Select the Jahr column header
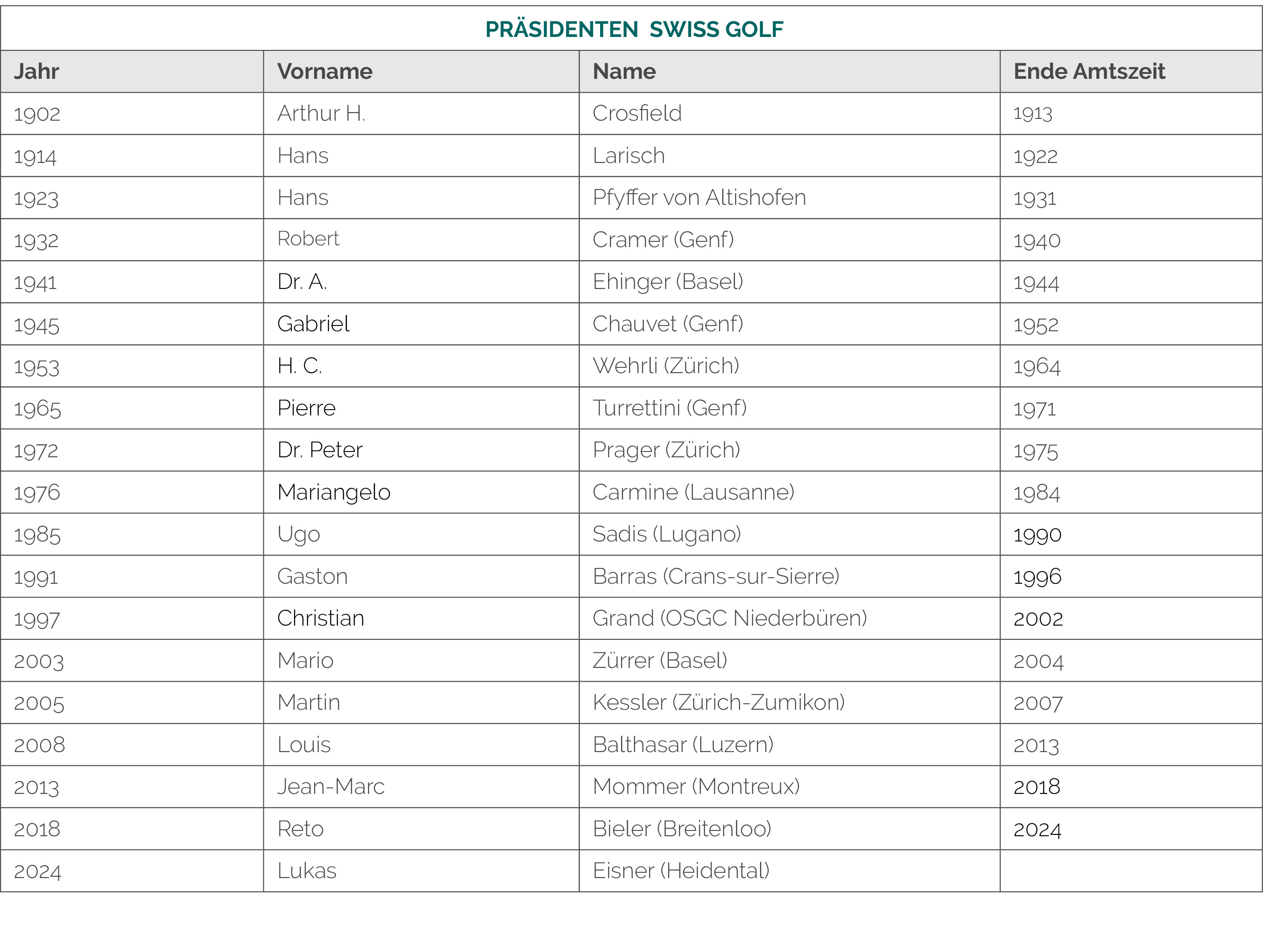Image resolution: width=1263 pixels, height=952 pixels. pyautogui.click(x=132, y=71)
